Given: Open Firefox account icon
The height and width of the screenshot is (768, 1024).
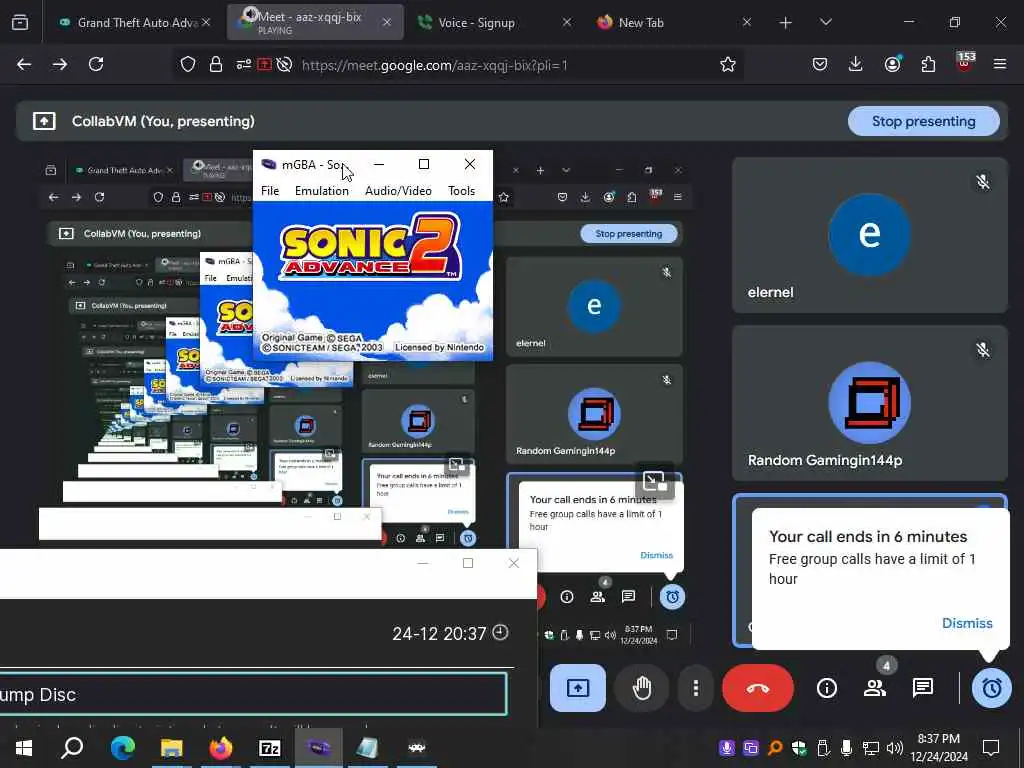Looking at the screenshot, I should tap(892, 64).
